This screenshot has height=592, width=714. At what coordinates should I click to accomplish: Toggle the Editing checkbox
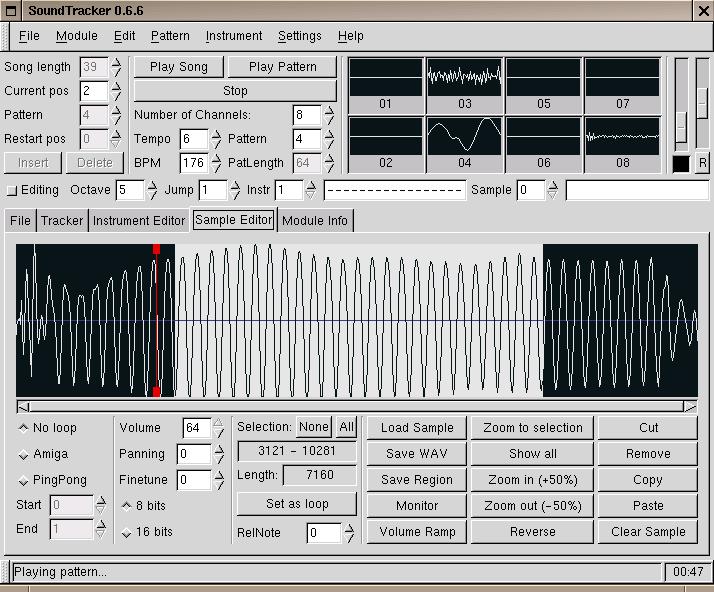pyautogui.click(x=12, y=190)
